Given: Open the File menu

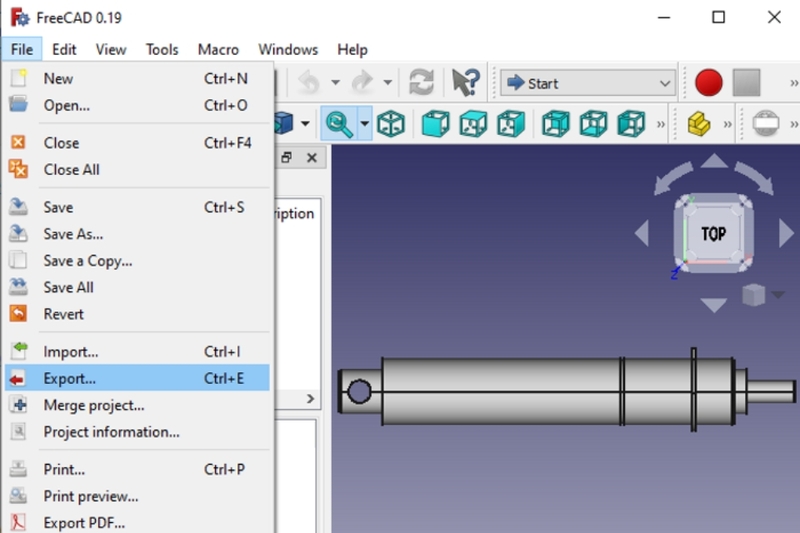Looking at the screenshot, I should pos(21,49).
